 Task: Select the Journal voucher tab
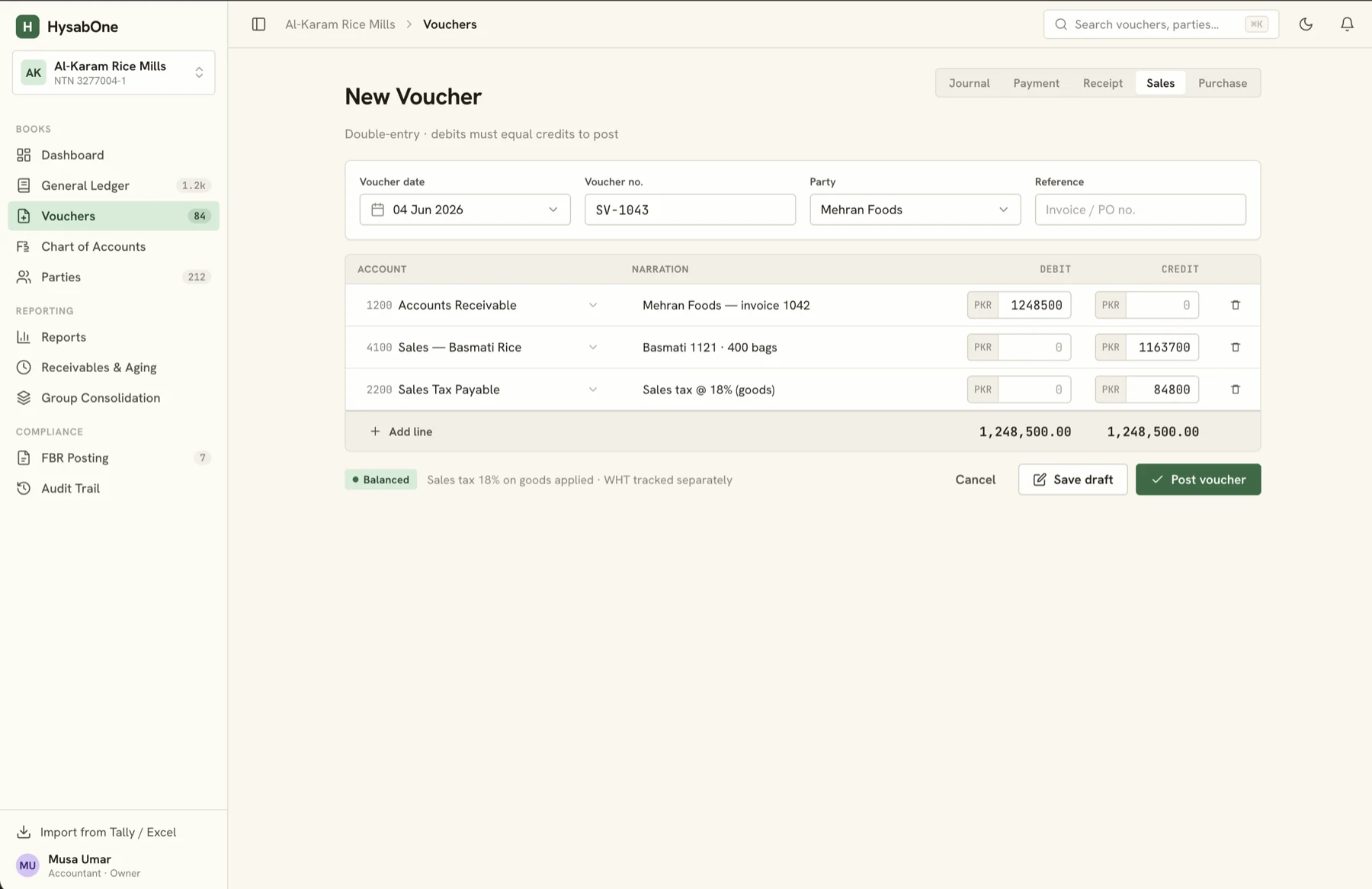(x=969, y=83)
